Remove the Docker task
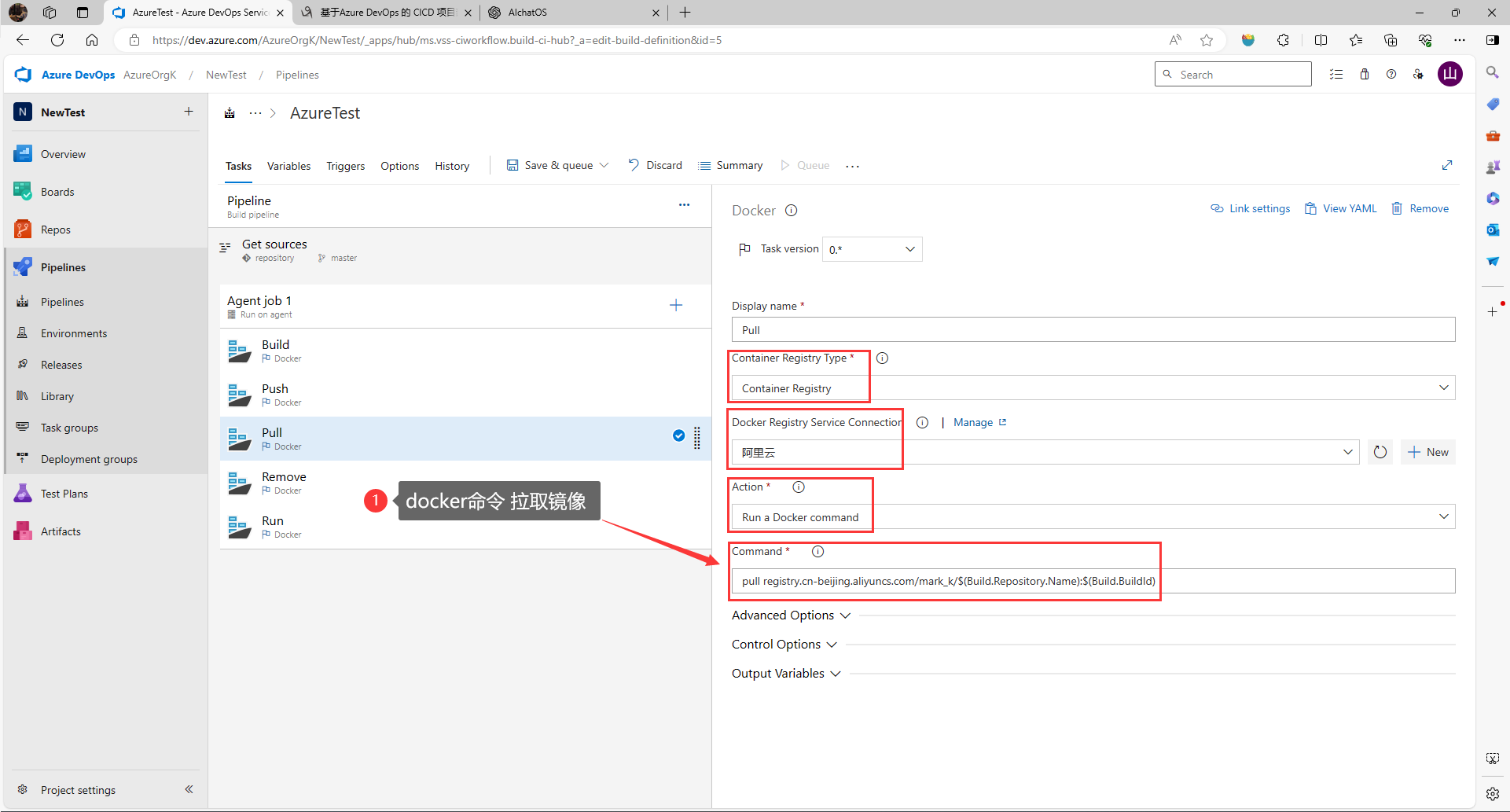The height and width of the screenshot is (812, 1510). [x=1420, y=208]
